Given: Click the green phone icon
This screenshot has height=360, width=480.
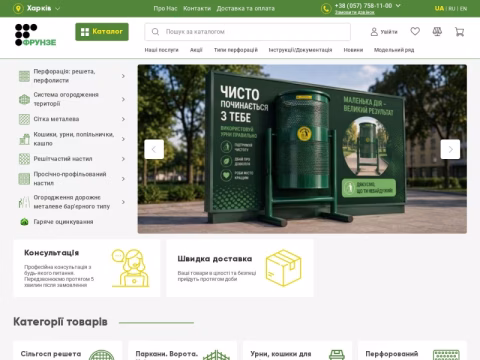Looking at the screenshot, I should coord(326,9).
